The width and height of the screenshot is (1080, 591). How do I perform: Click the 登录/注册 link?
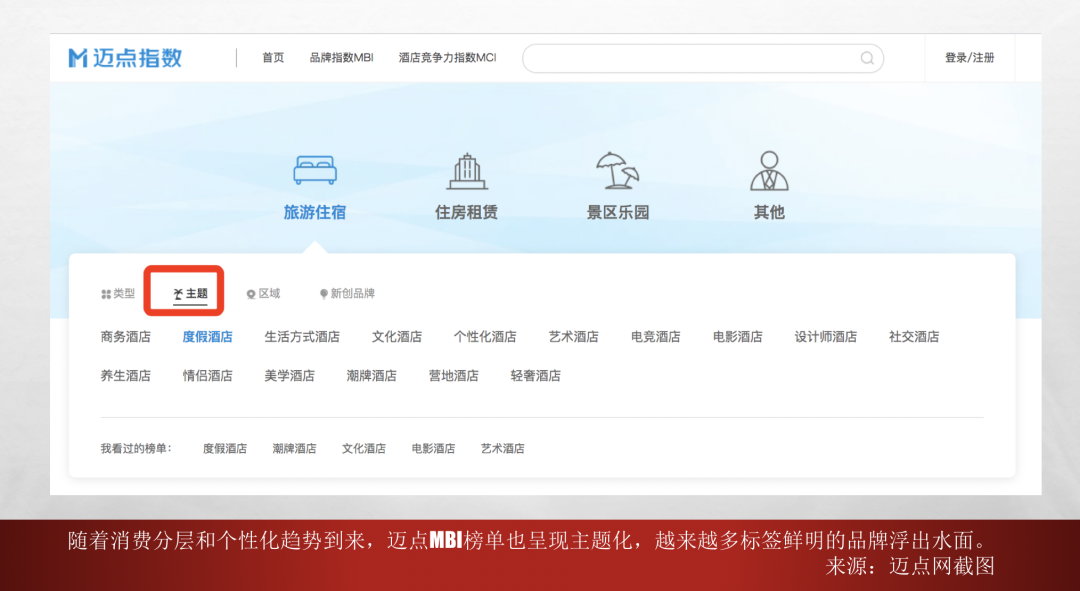coord(969,58)
